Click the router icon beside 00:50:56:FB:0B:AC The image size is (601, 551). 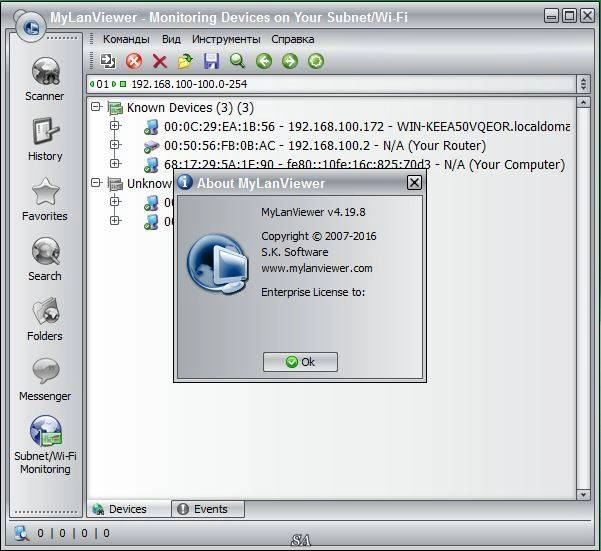tap(151, 146)
